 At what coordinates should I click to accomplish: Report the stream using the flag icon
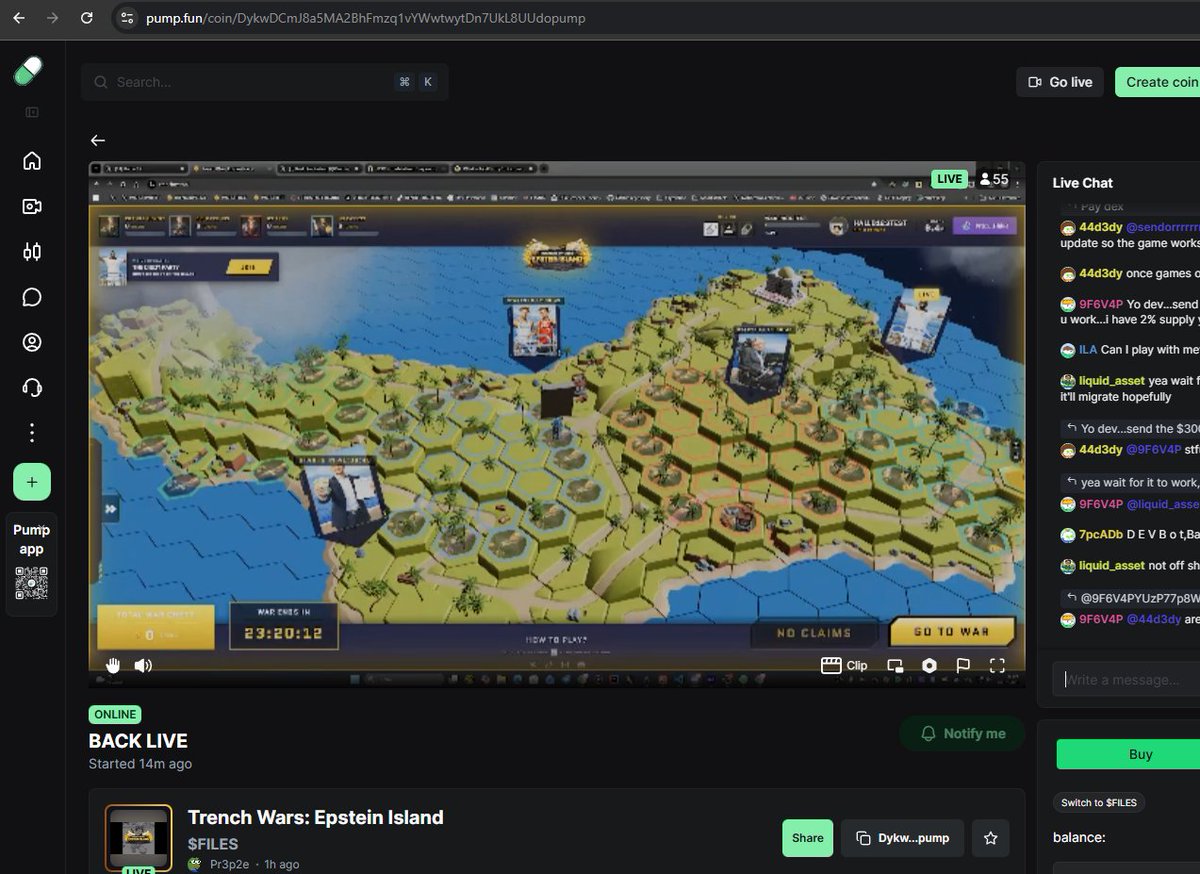pyautogui.click(x=962, y=665)
